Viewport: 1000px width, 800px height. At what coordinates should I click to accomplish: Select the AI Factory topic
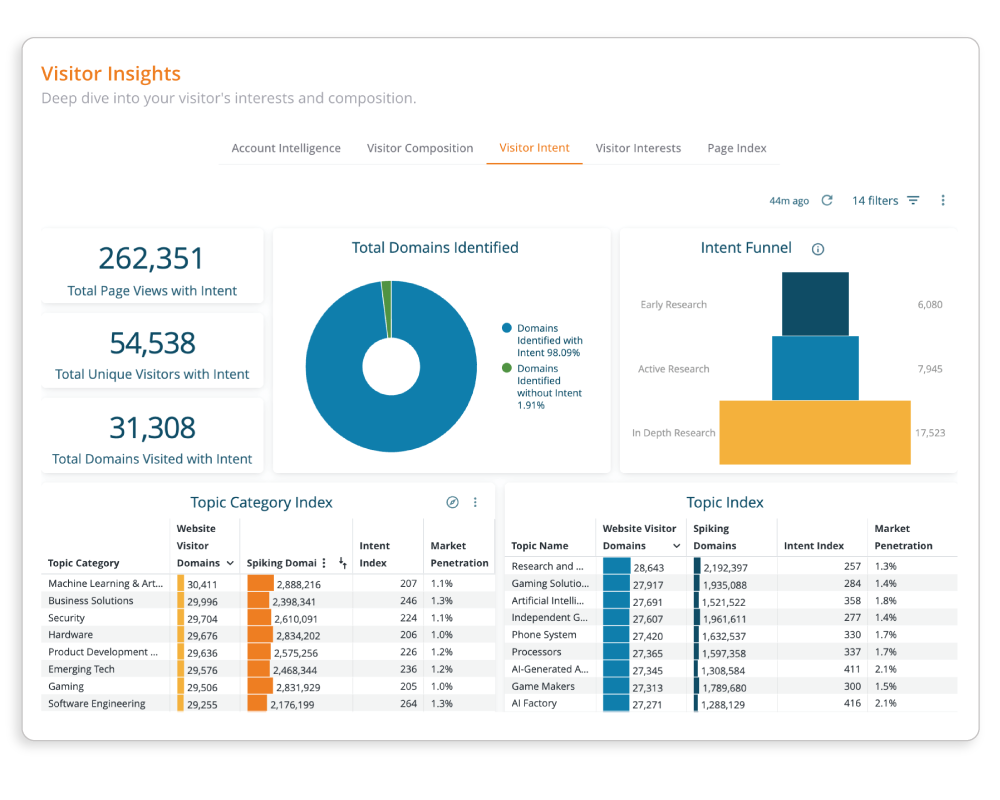[x=534, y=703]
